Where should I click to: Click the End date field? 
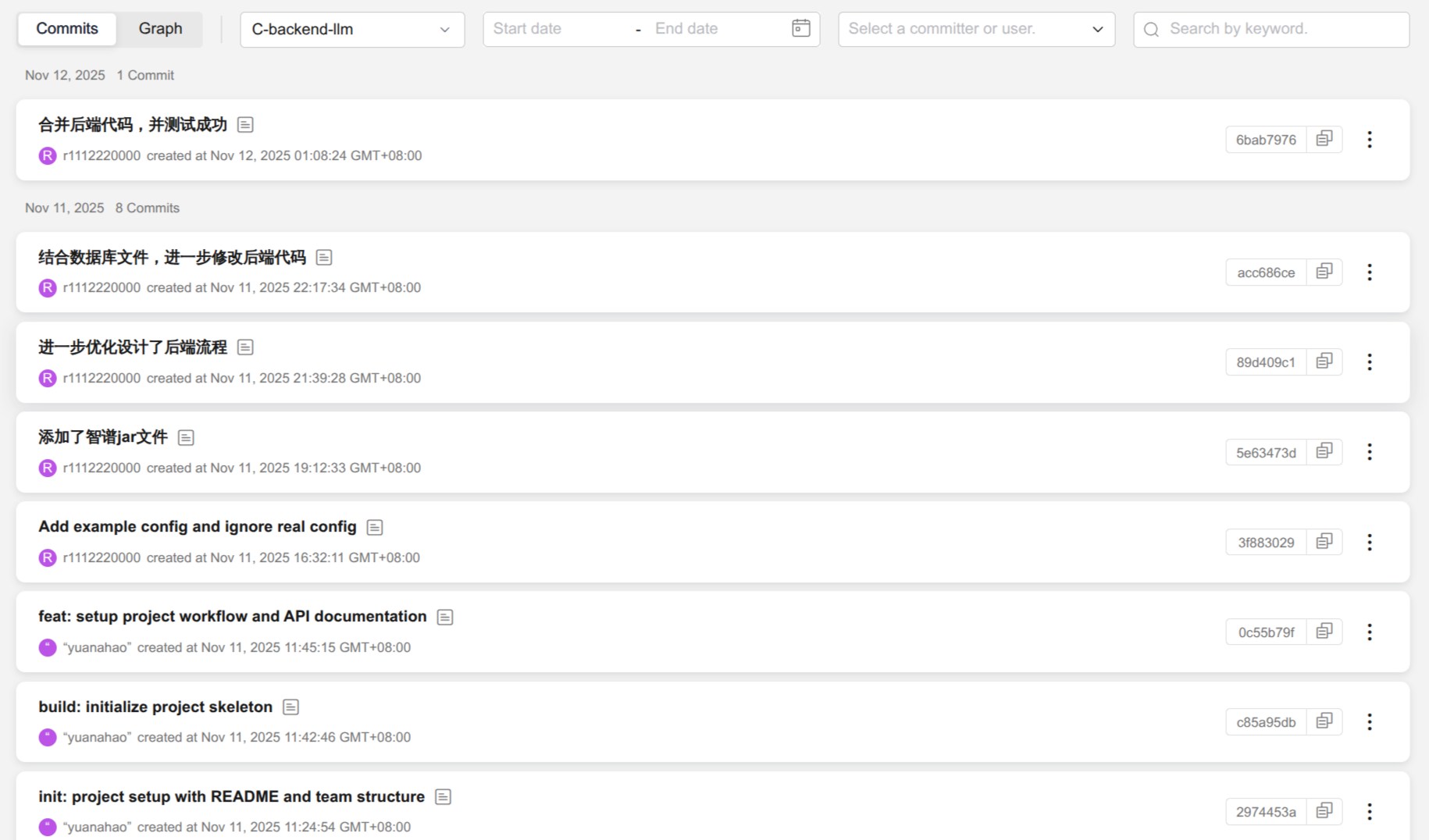coord(714,29)
